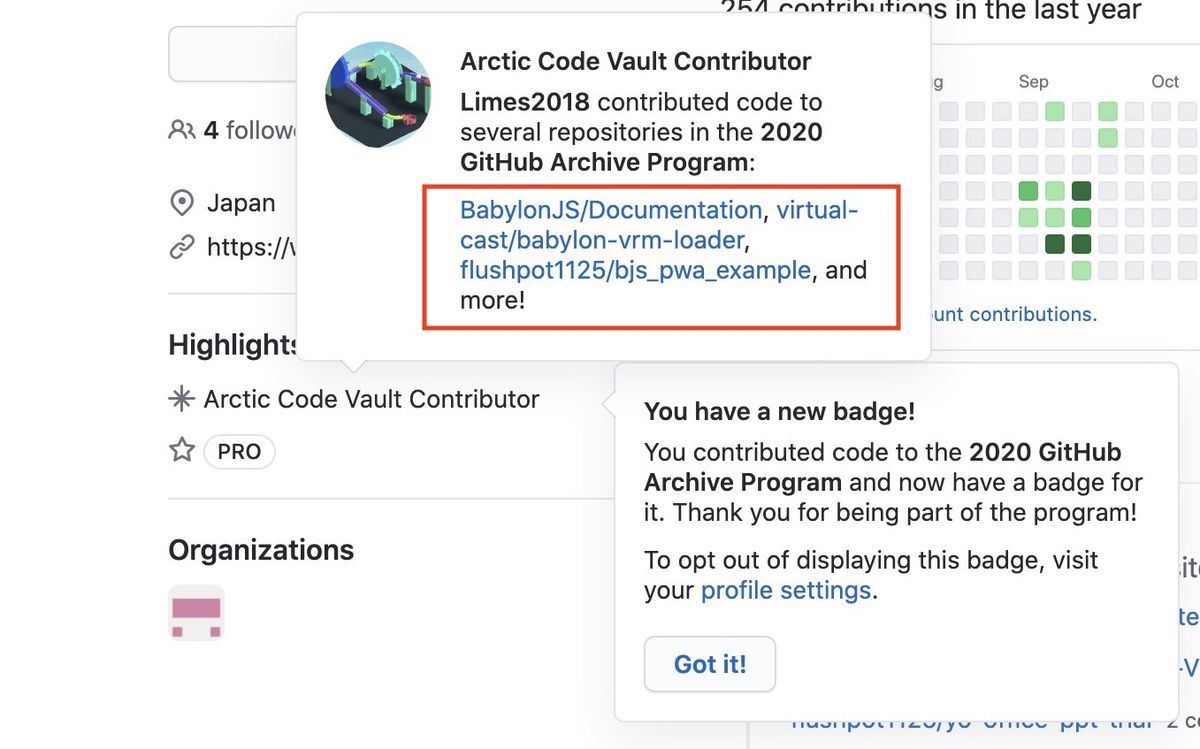Click the followers people icon
1200x749 pixels.
pos(182,128)
